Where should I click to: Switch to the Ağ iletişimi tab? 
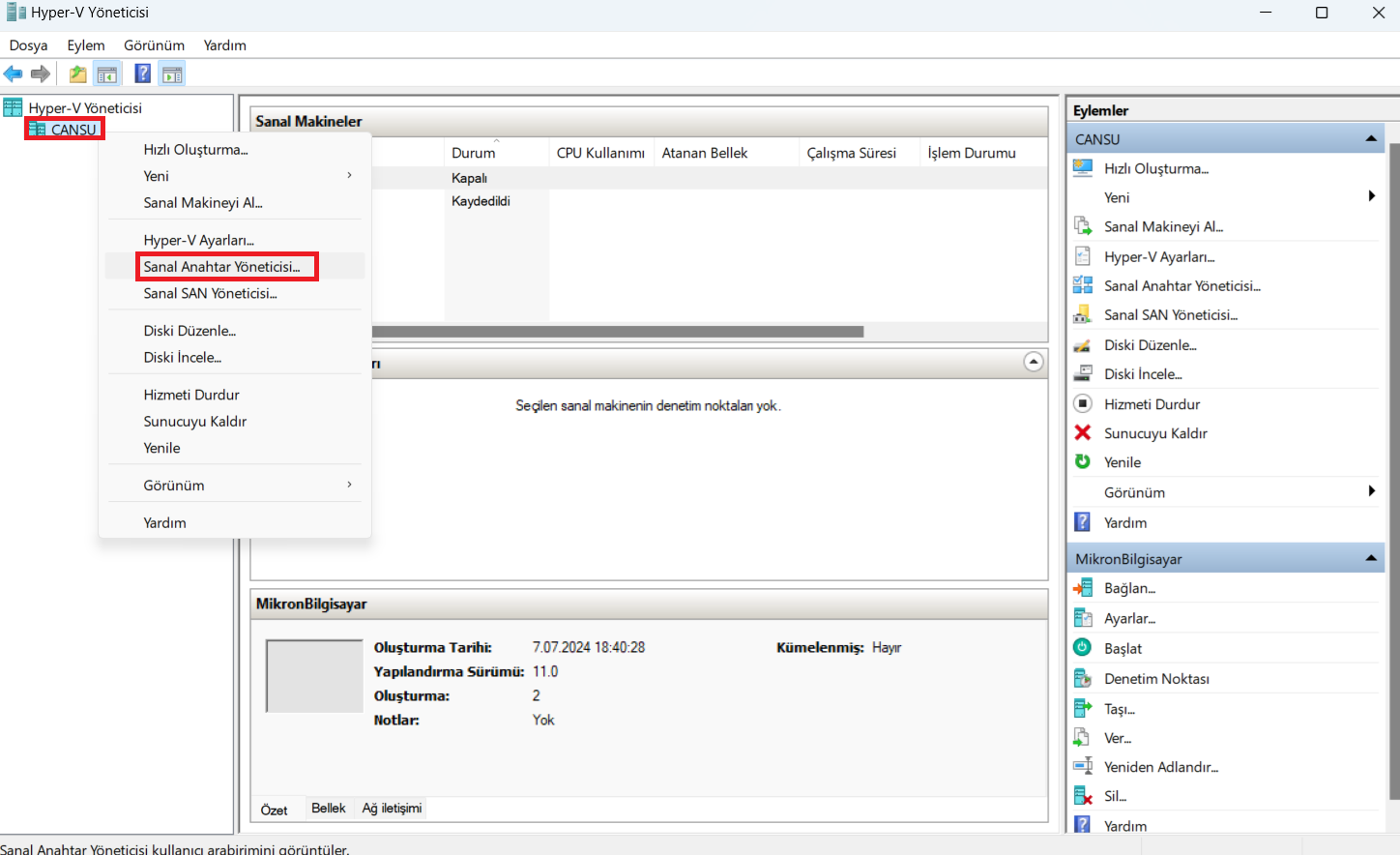click(392, 808)
